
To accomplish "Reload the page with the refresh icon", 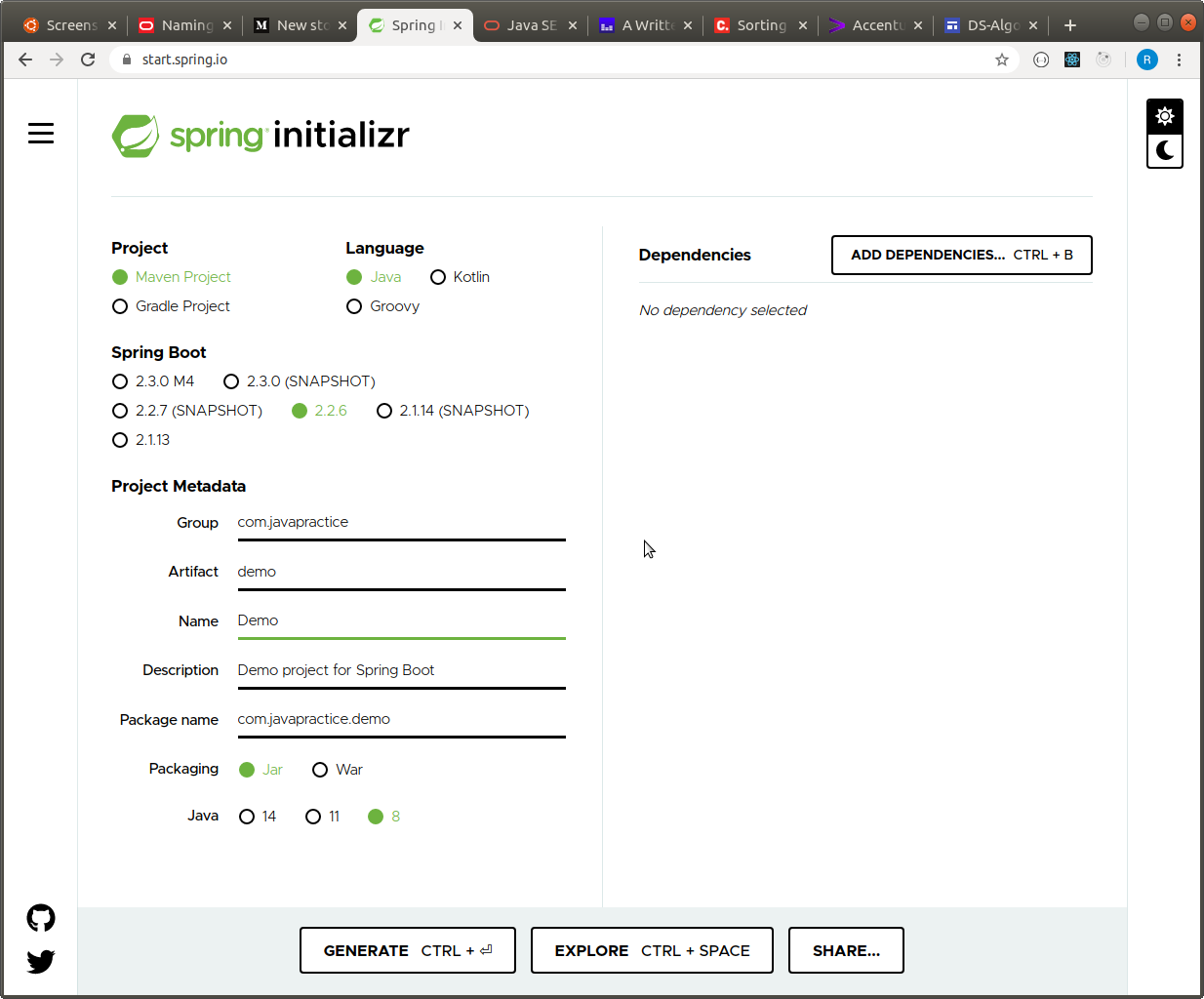I will coord(88,60).
